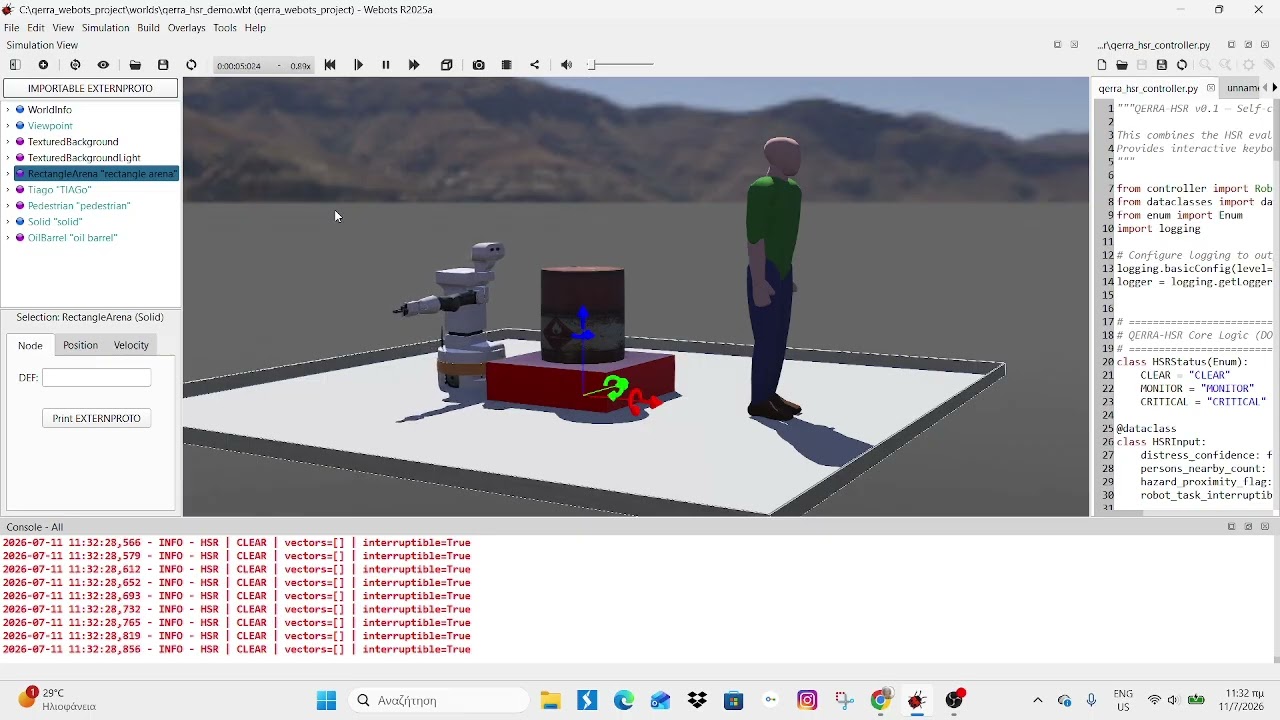Open a world file from Simulation View toolbar
Image resolution: width=1280 pixels, height=720 pixels.
[136, 65]
